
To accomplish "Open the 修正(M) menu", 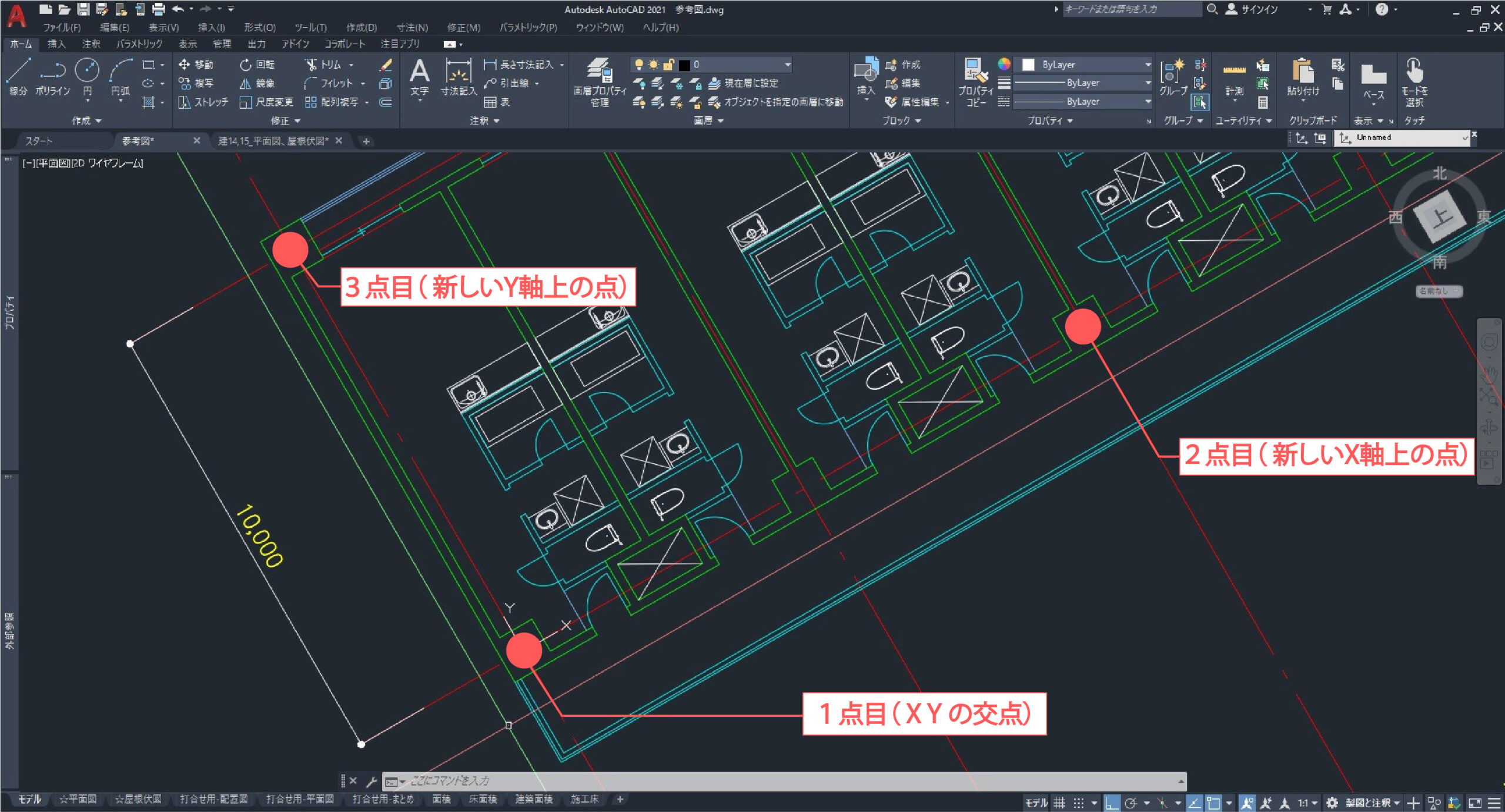I will click(463, 28).
